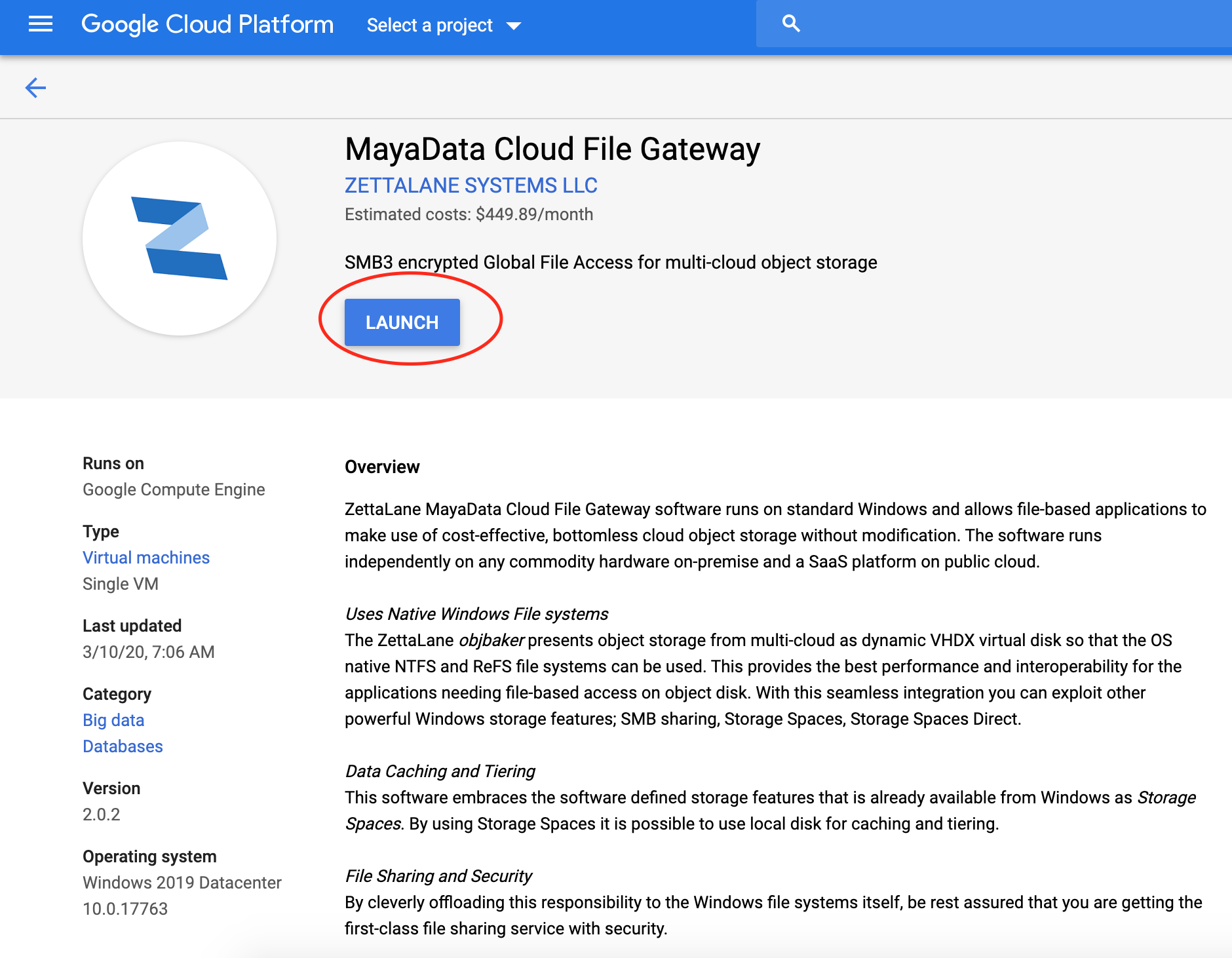Go back using the left arrow
This screenshot has height=958, width=1232.
pyautogui.click(x=35, y=87)
